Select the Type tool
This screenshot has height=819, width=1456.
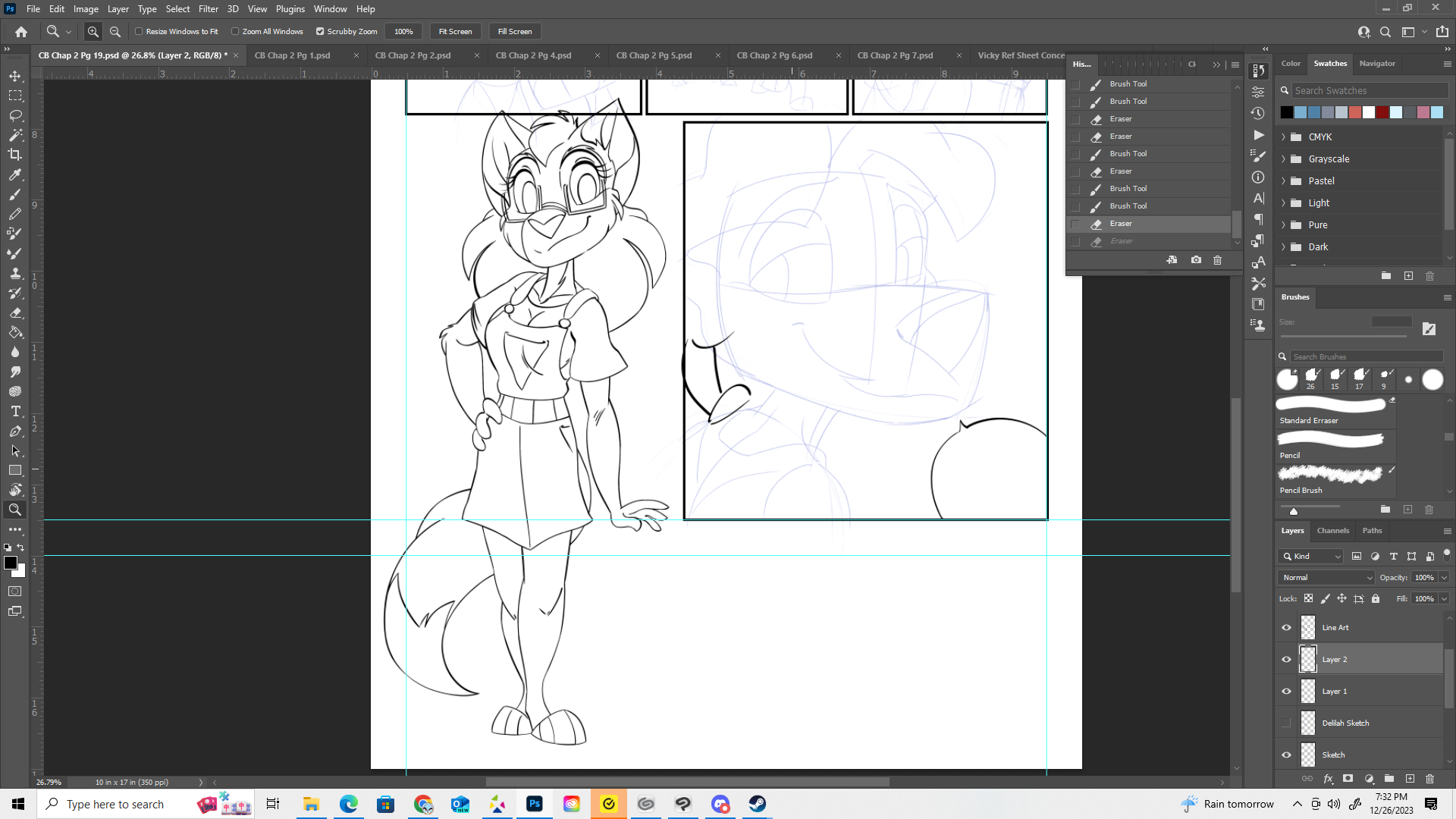pyautogui.click(x=15, y=411)
